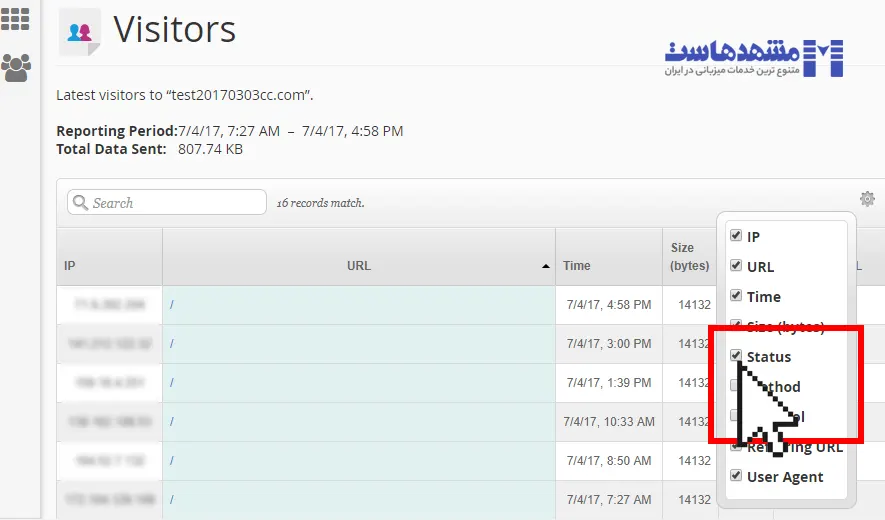Uncheck the URL column checkbox
This screenshot has height=520, width=885.
pos(736,266)
